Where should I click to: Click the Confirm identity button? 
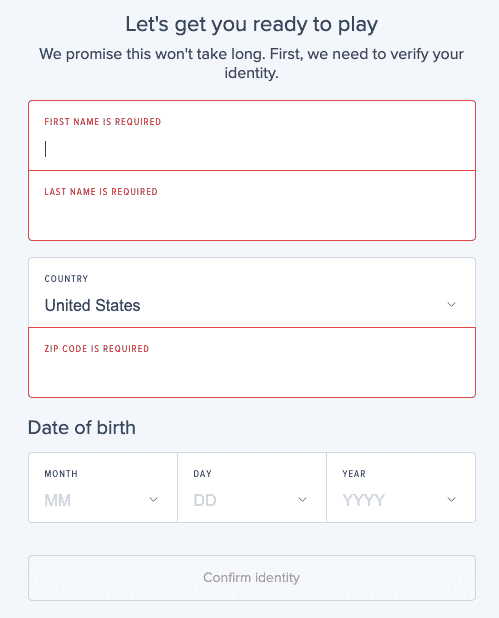252,578
